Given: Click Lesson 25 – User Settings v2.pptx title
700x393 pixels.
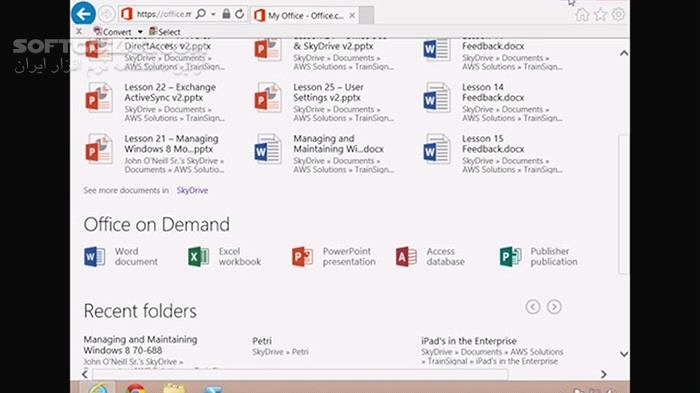Looking at the screenshot, I should [329, 92].
